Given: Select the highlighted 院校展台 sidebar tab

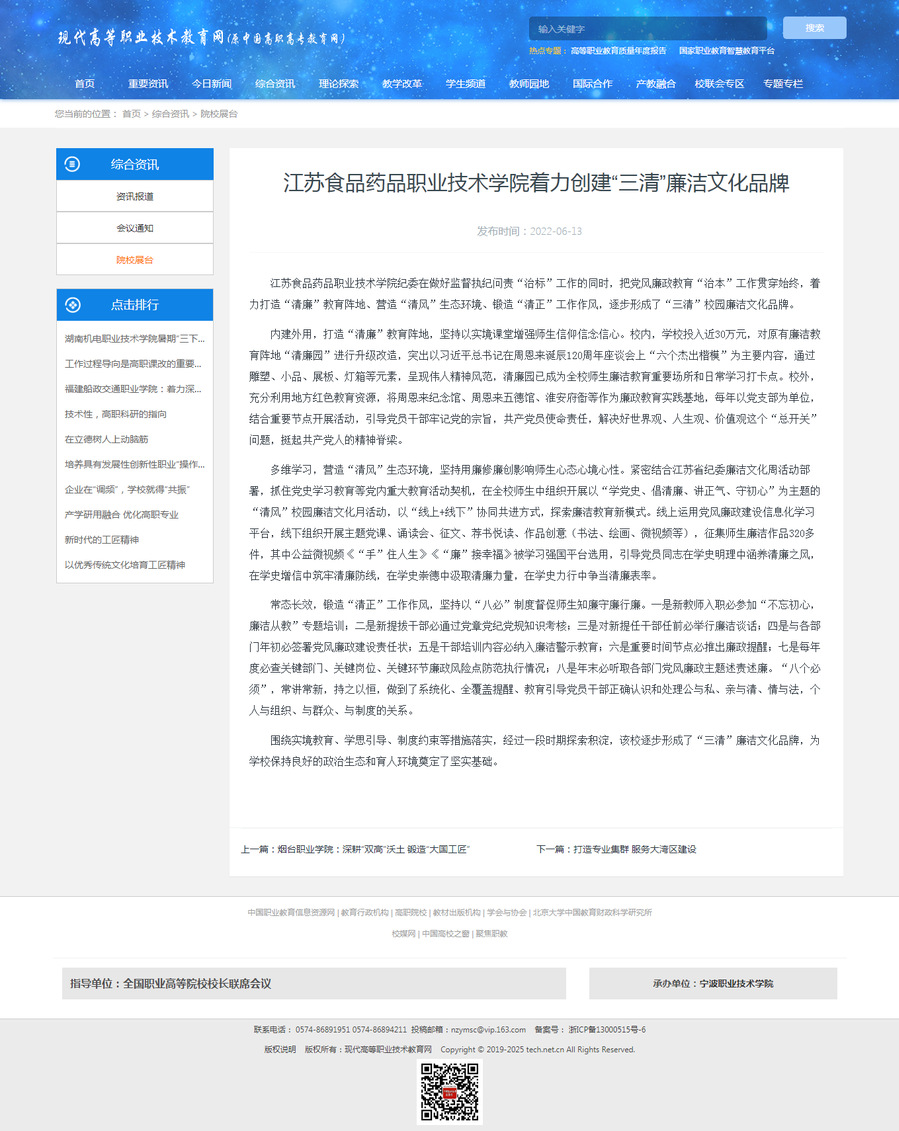Looking at the screenshot, I should pyautogui.click(x=135, y=260).
